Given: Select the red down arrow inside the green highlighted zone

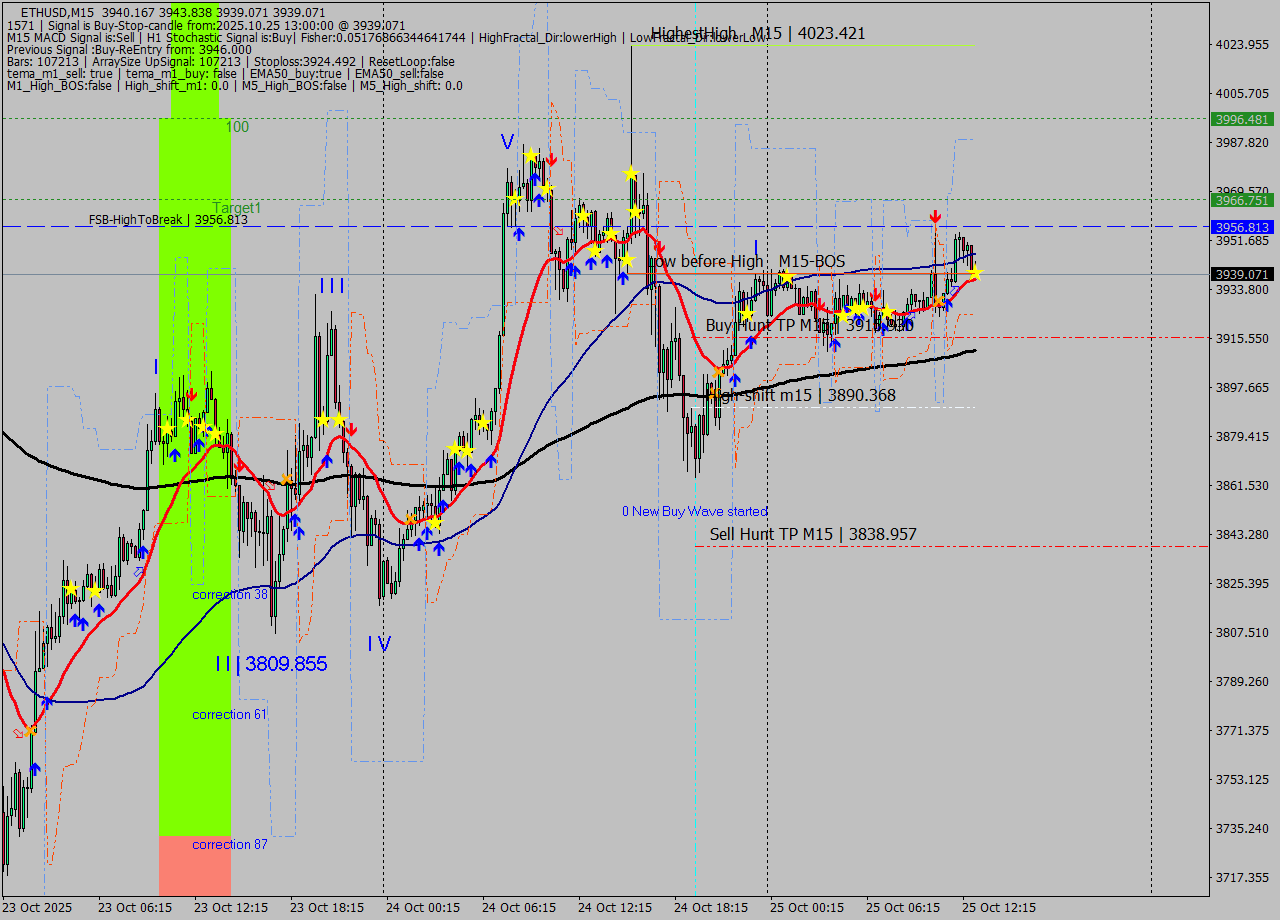Looking at the screenshot, I should [192, 394].
